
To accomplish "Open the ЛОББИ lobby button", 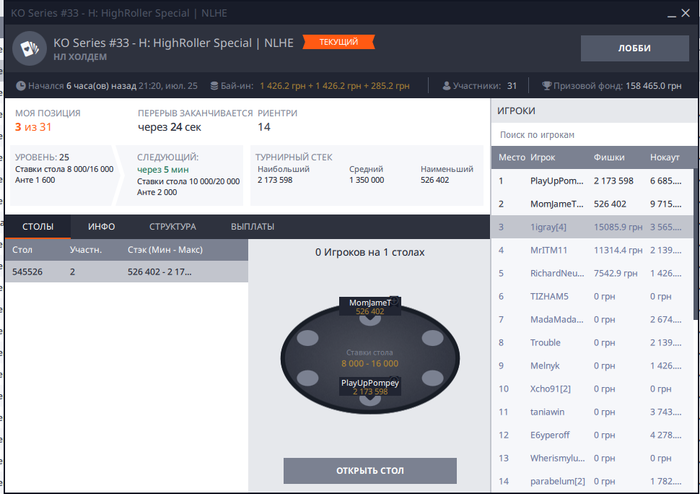I will pyautogui.click(x=634, y=48).
